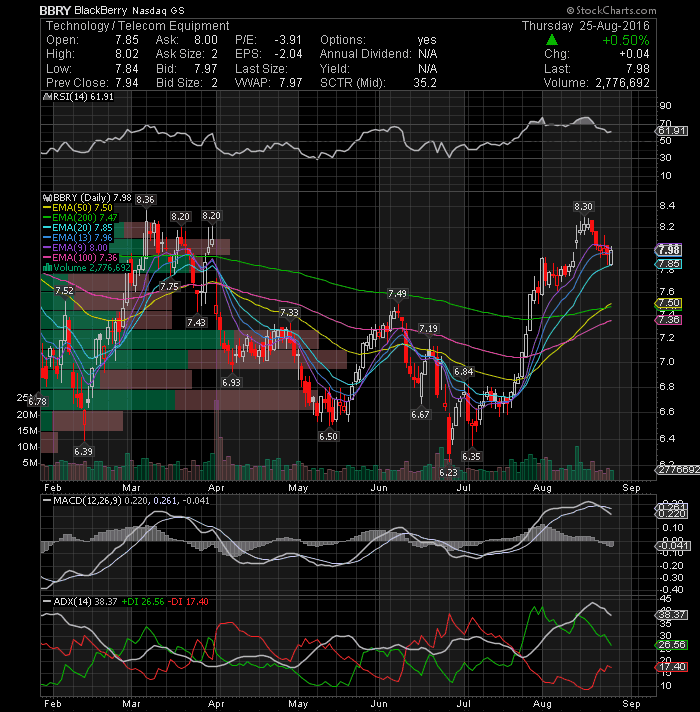Click the 7.49 June peak price label
Image resolution: width=700 pixels, height=712 pixels.
[397, 293]
